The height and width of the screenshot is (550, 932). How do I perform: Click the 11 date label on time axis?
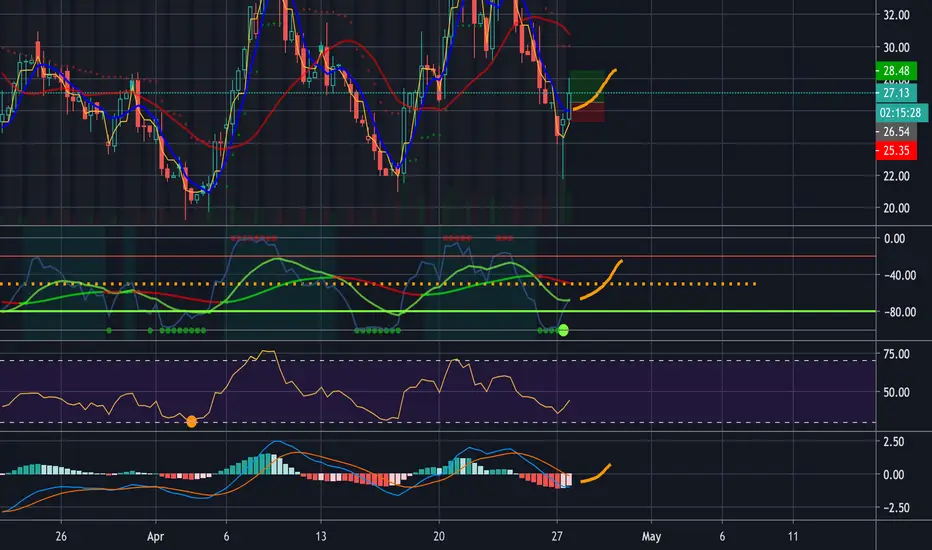point(793,536)
